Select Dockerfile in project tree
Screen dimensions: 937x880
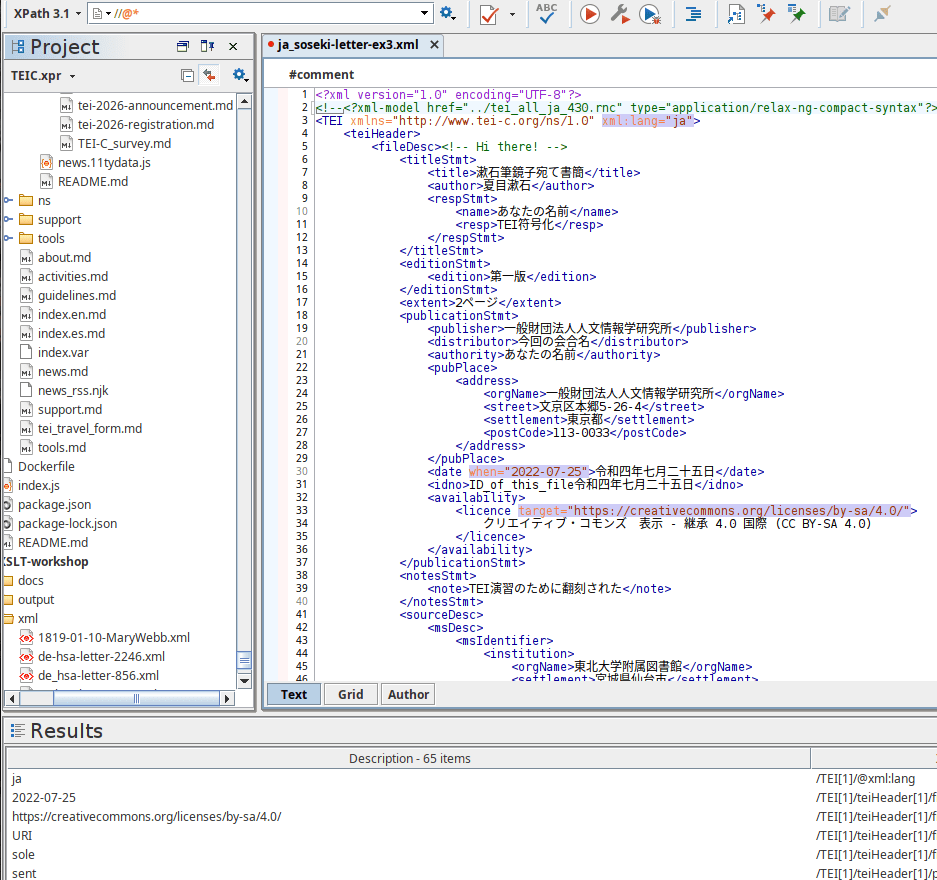(46, 466)
